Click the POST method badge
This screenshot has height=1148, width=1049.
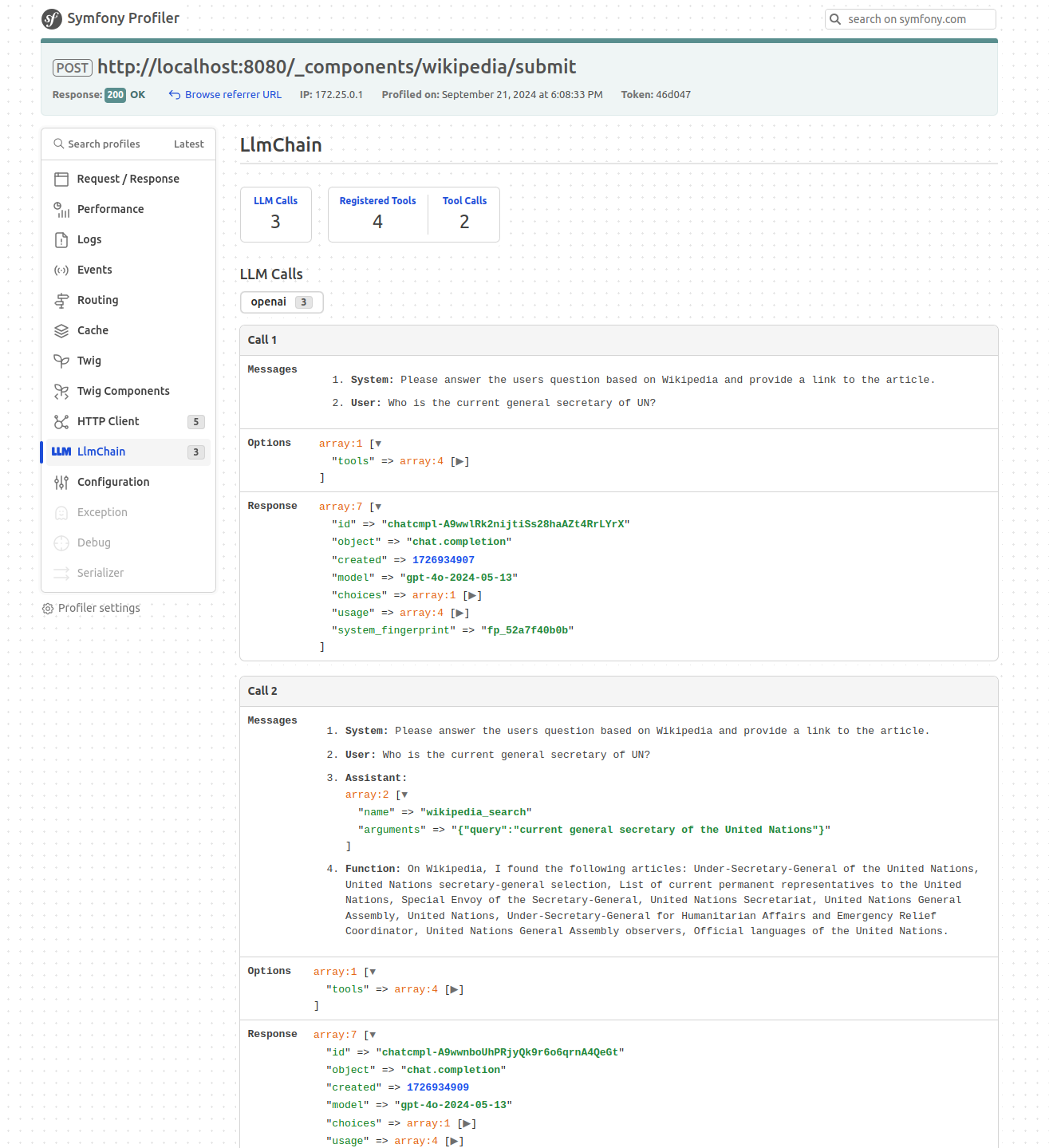[73, 68]
